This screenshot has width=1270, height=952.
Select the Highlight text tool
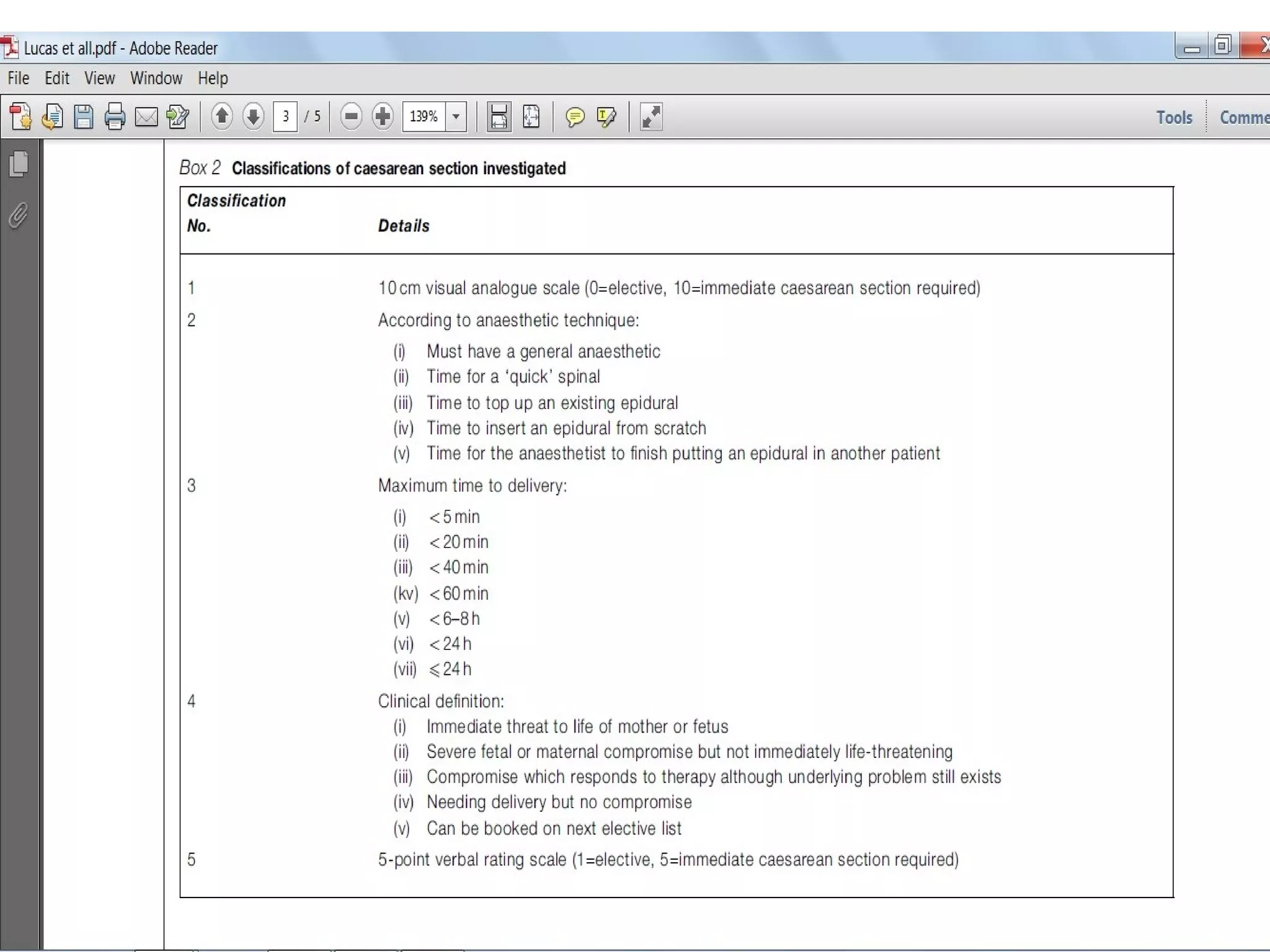[606, 117]
